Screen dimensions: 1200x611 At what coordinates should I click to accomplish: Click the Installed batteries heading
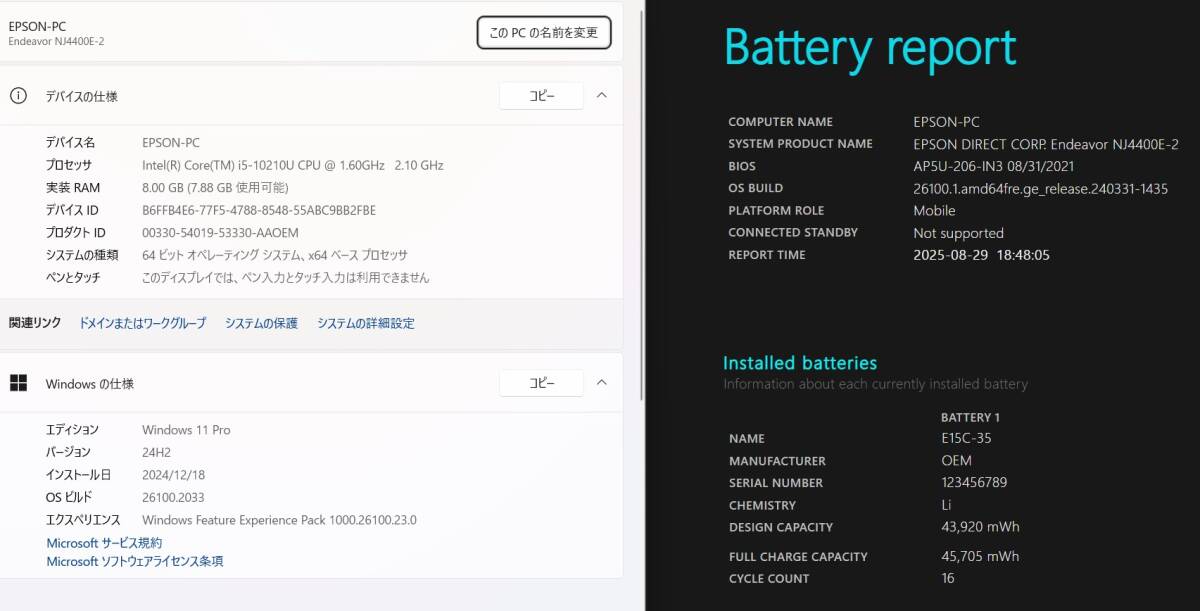click(800, 363)
